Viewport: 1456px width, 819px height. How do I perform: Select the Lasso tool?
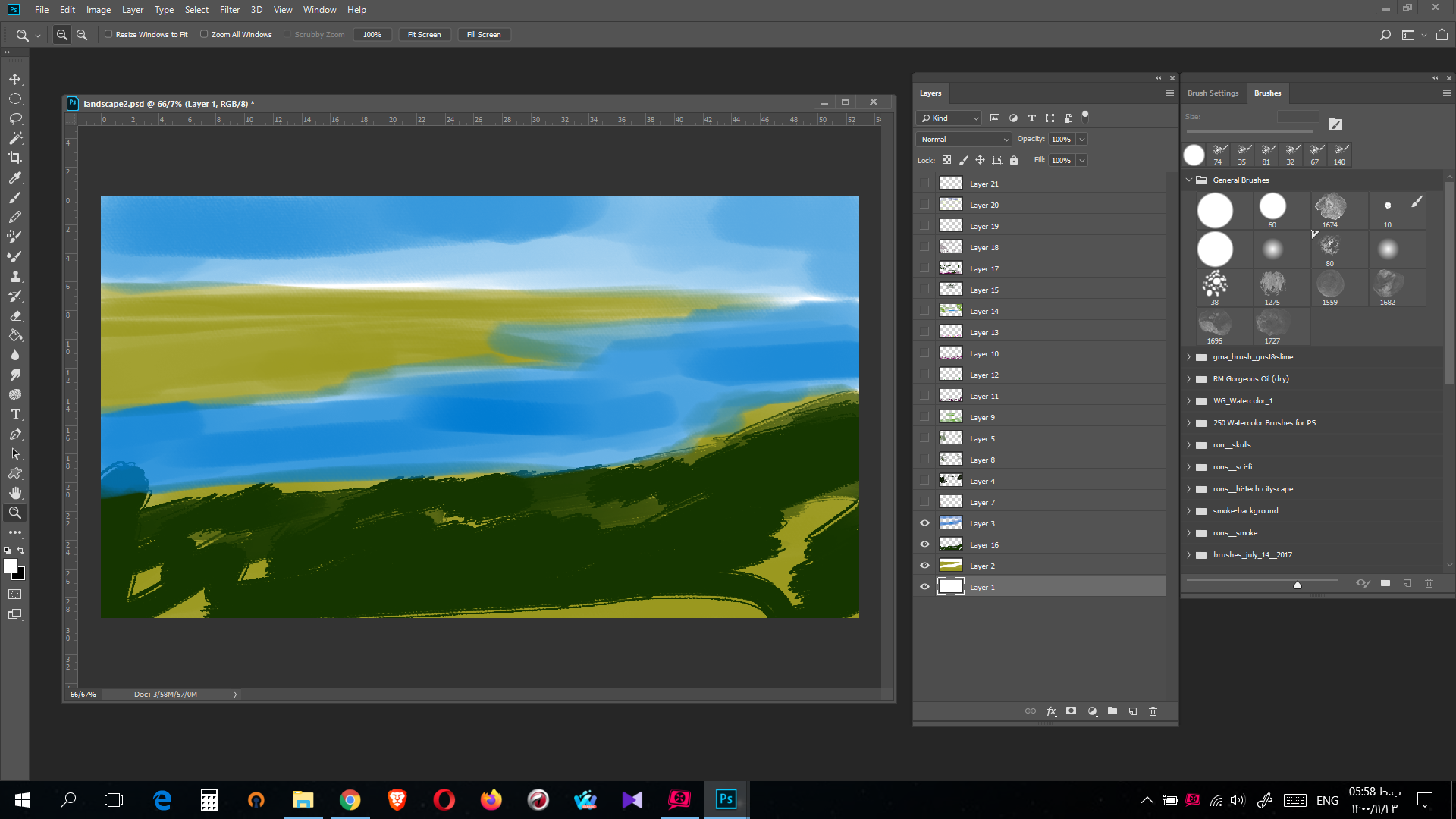click(x=15, y=119)
